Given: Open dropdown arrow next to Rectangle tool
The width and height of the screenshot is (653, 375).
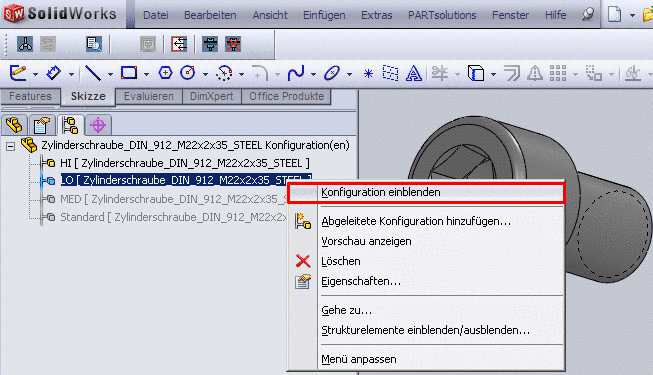Looking at the screenshot, I should click(147, 75).
